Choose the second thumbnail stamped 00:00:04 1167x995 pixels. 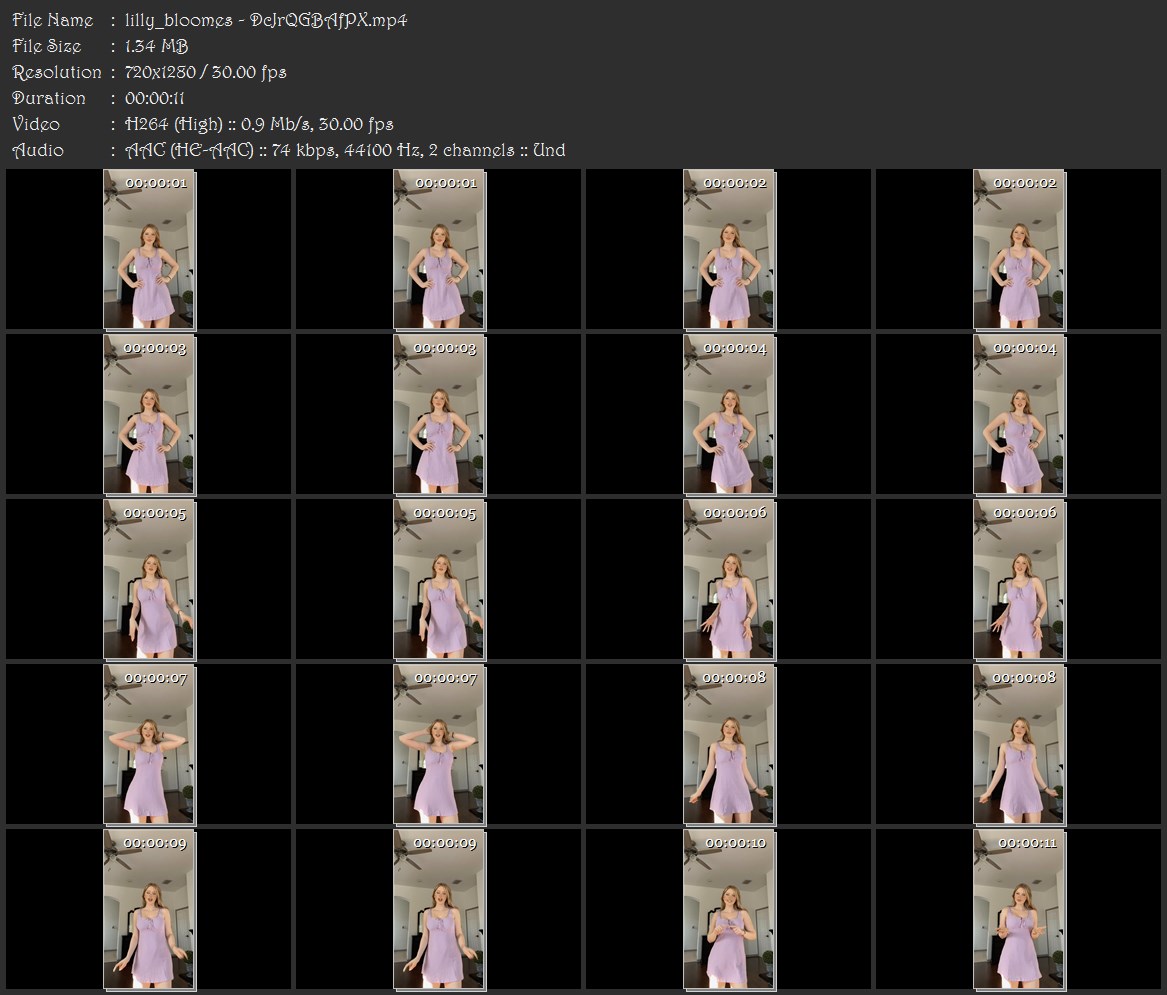pyautogui.click(x=1020, y=415)
